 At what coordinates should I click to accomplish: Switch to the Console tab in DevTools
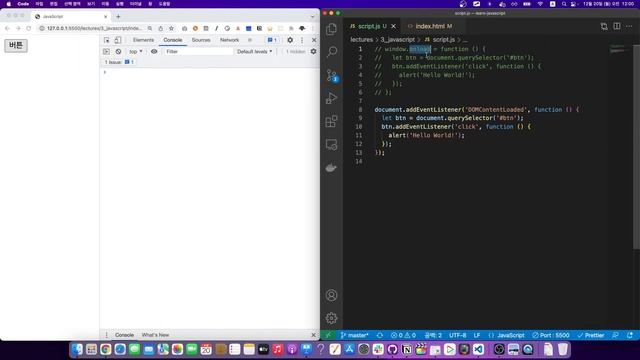tap(173, 40)
